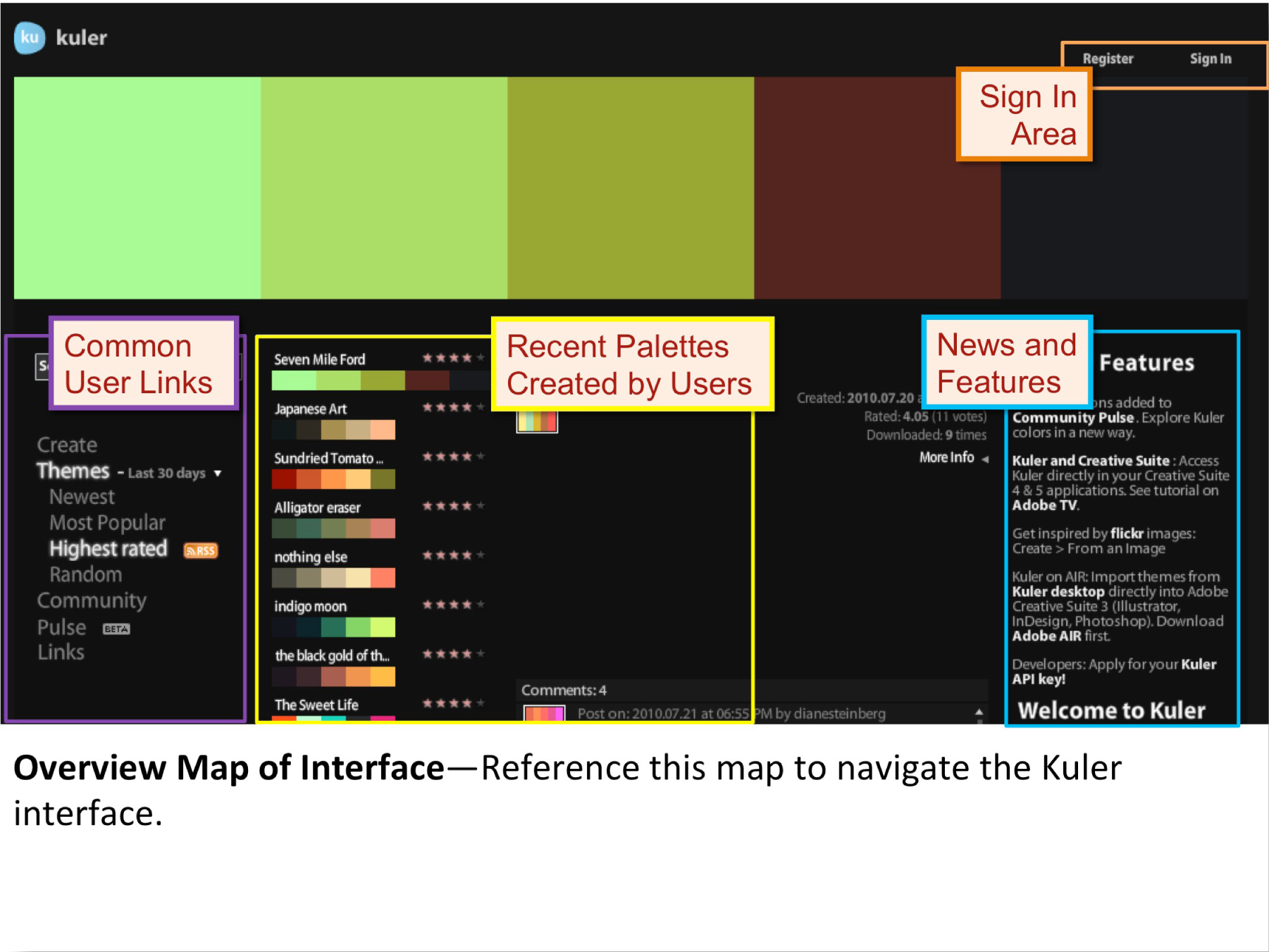Click the nothing else palette strip
Image resolution: width=1269 pixels, height=952 pixels.
(x=333, y=578)
